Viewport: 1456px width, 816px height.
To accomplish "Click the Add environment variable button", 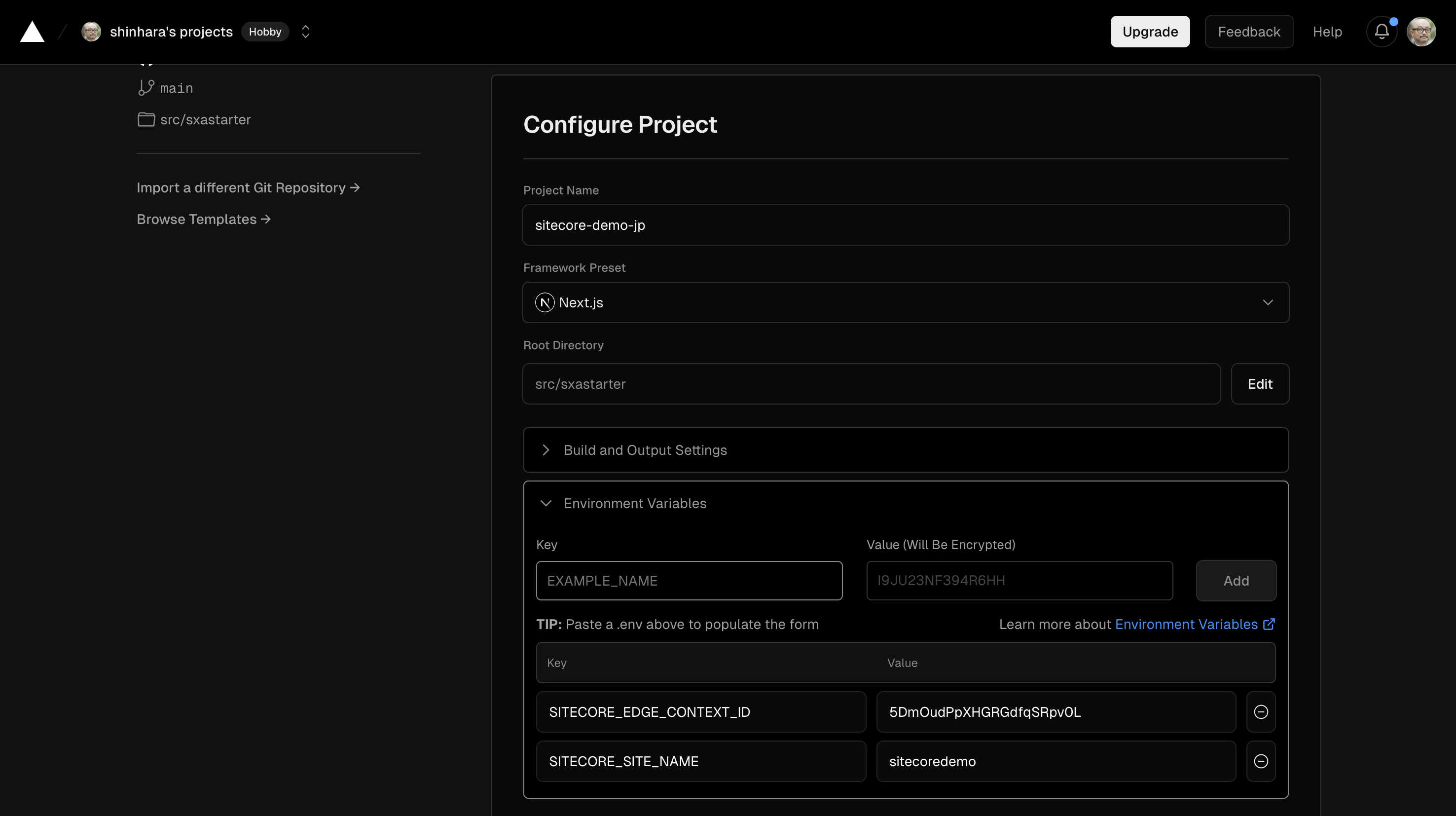I will pyautogui.click(x=1236, y=581).
